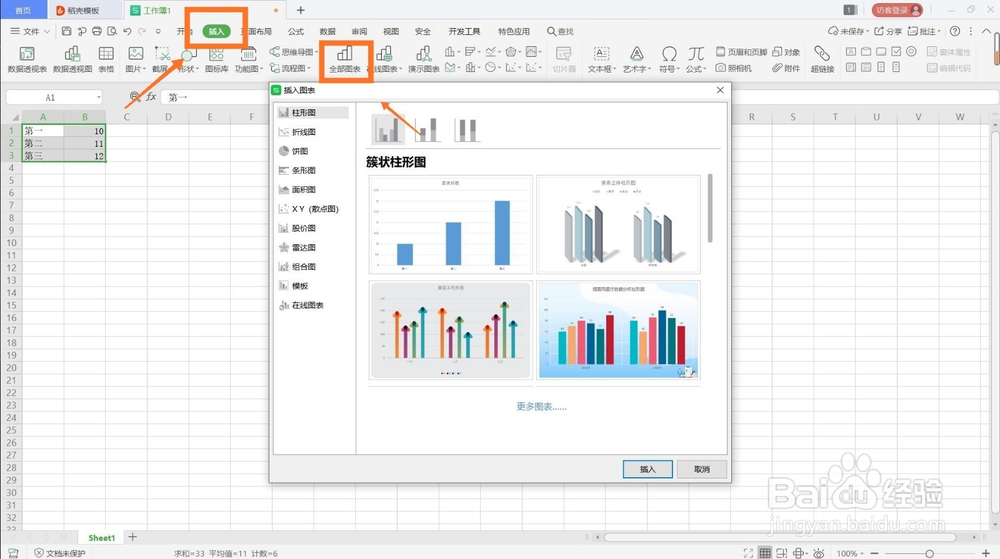Click the chart dialog vertical scrollbar

[x=710, y=208]
